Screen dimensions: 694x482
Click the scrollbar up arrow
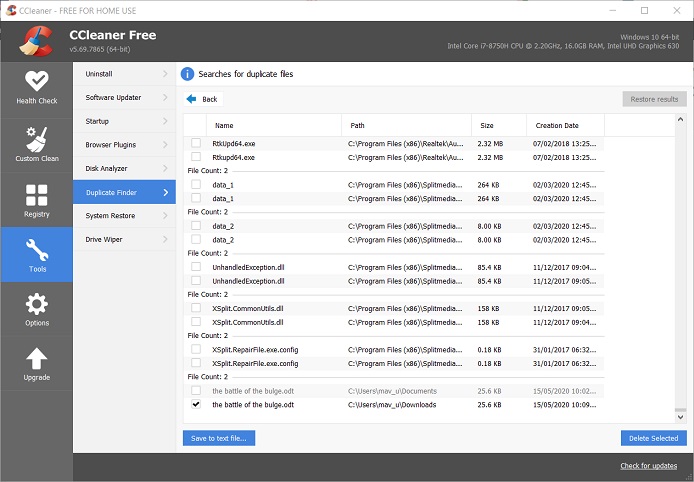[680, 120]
